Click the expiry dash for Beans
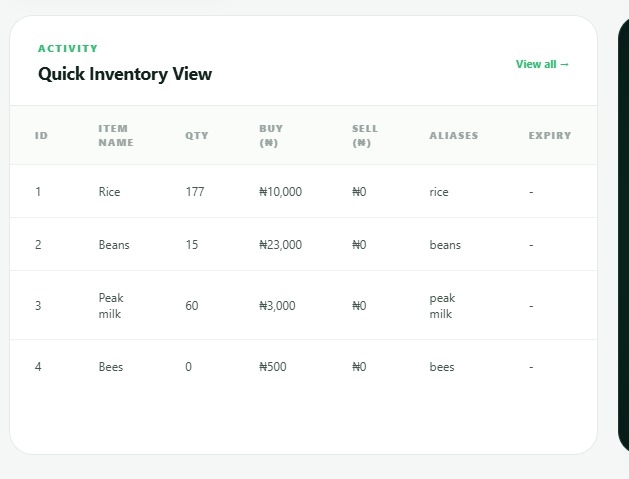This screenshot has height=479, width=629. click(x=531, y=245)
